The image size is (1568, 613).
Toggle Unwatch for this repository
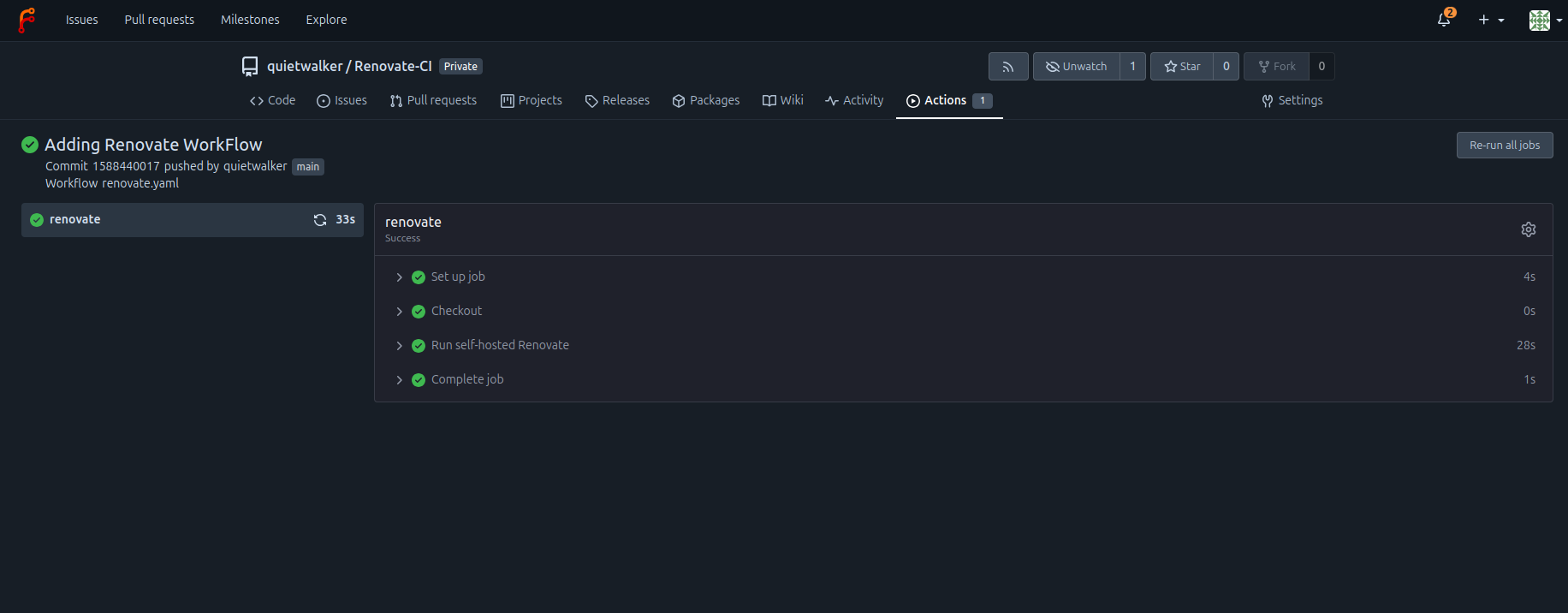point(1076,67)
